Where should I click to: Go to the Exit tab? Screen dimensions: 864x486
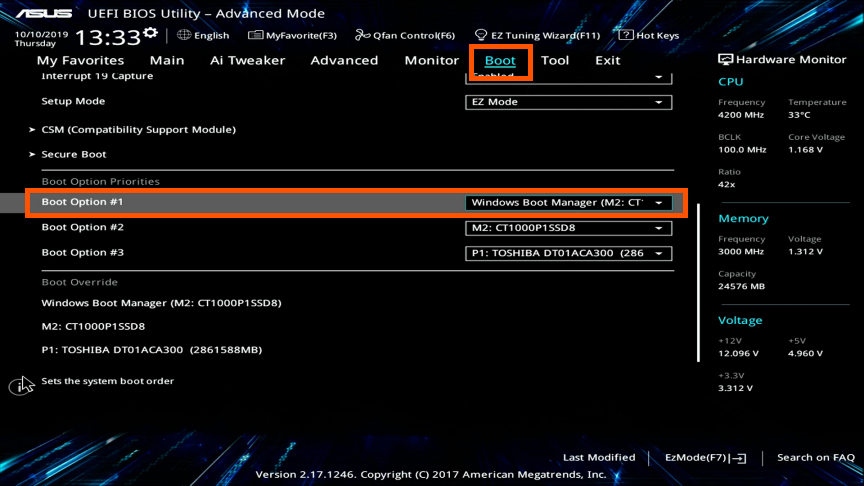coord(607,61)
